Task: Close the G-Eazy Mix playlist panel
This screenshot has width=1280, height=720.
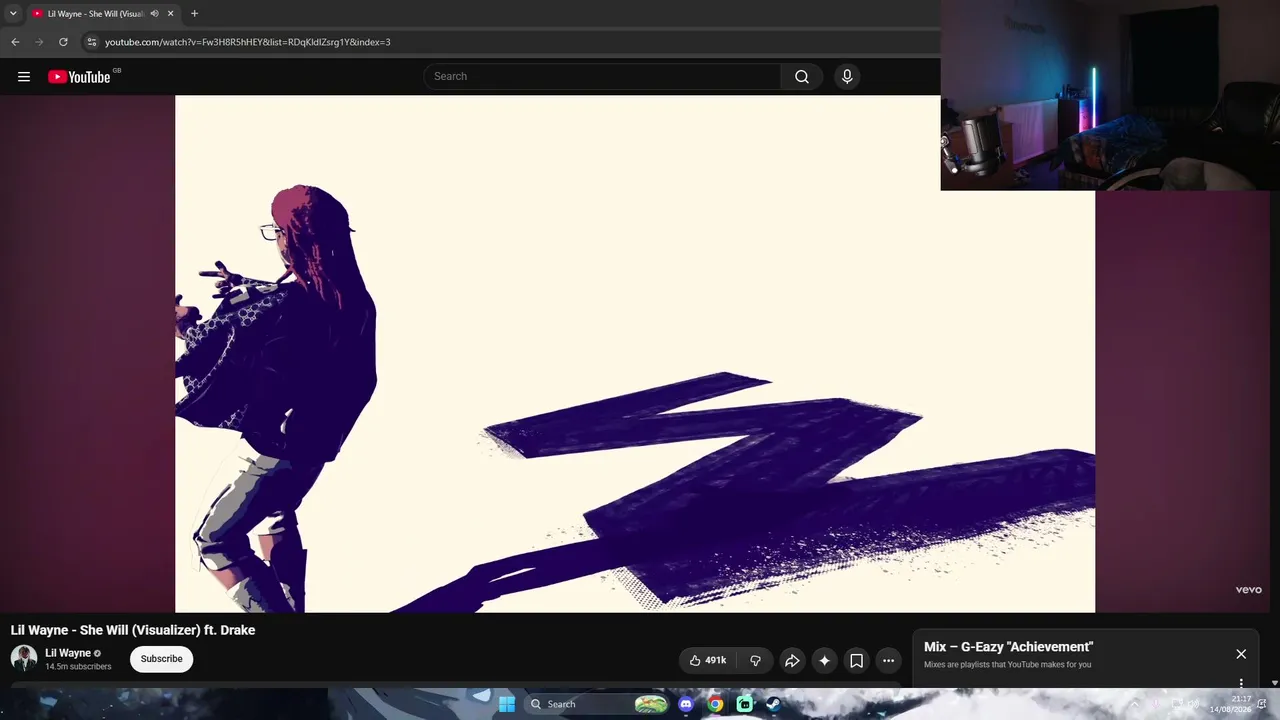Action: (x=1241, y=654)
